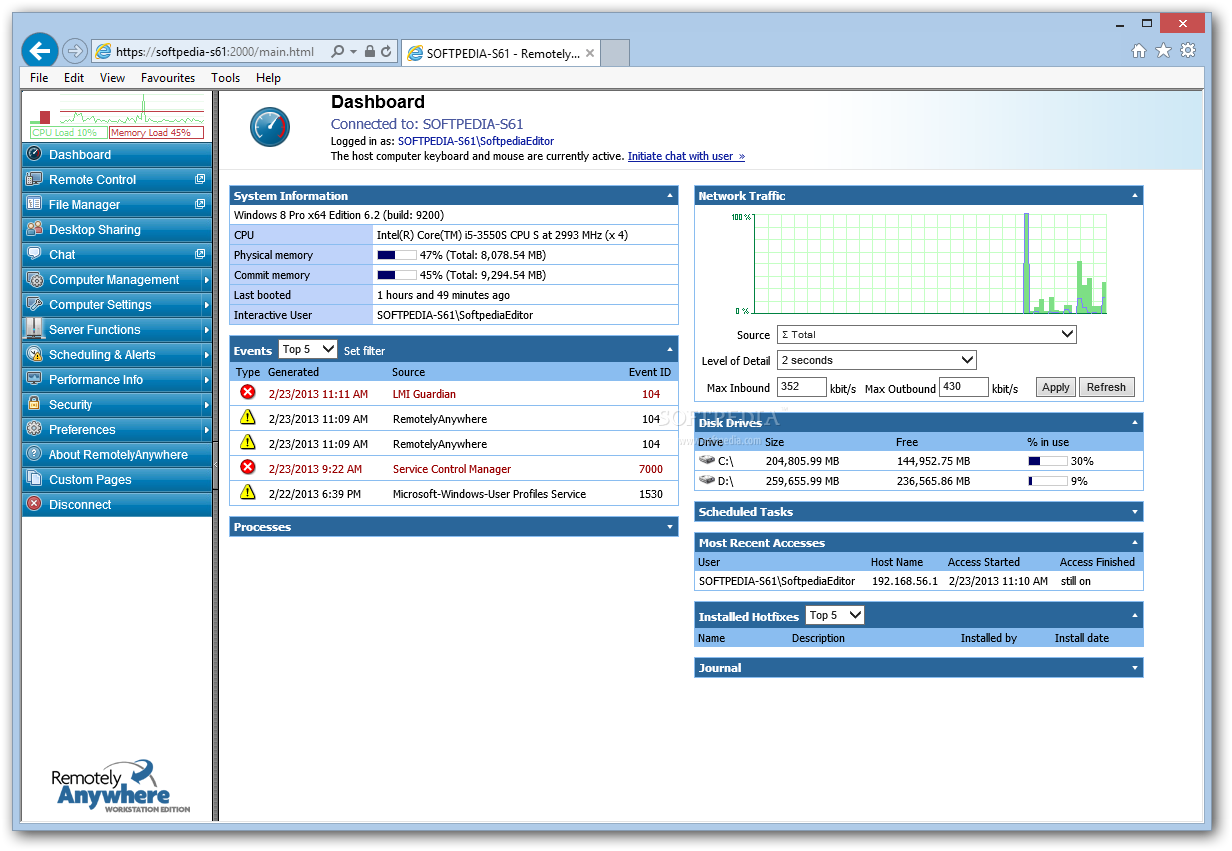
Task: Click the Custom Pages icon
Action: (35, 480)
